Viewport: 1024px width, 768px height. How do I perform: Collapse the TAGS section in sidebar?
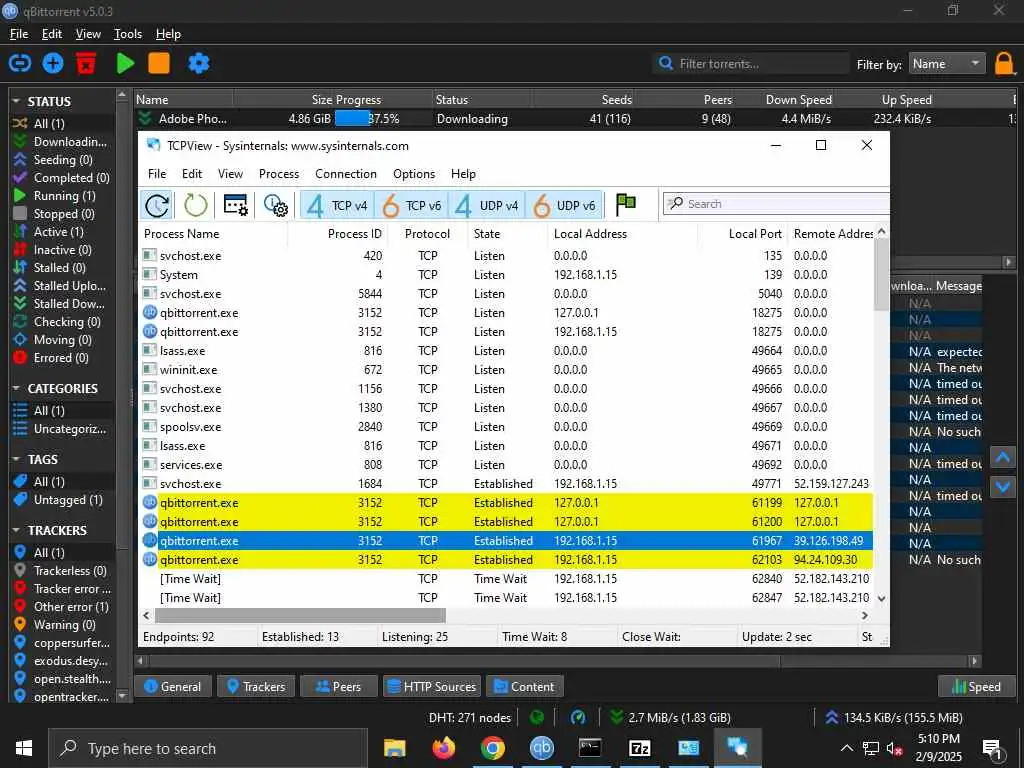16,459
